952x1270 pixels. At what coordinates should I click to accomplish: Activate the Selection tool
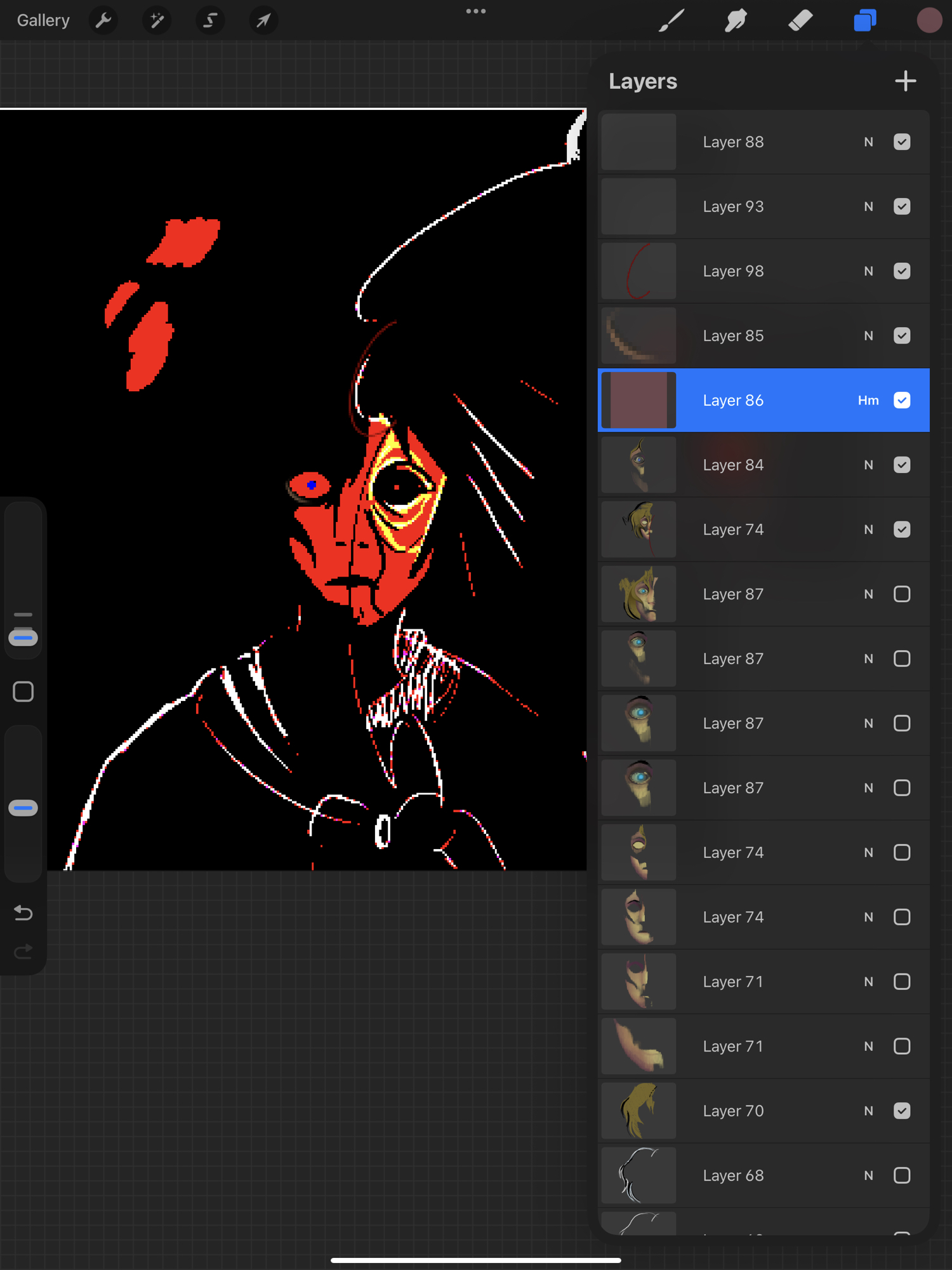(210, 20)
